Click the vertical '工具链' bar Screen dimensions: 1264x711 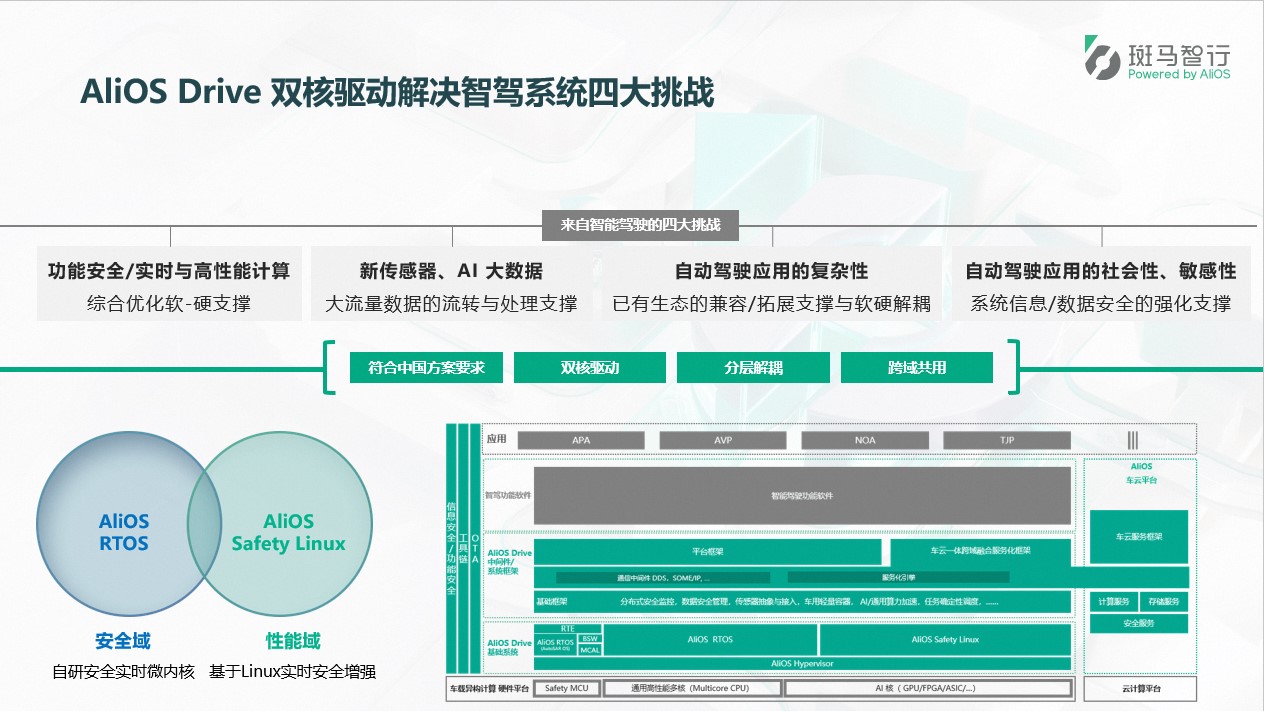tap(463, 548)
